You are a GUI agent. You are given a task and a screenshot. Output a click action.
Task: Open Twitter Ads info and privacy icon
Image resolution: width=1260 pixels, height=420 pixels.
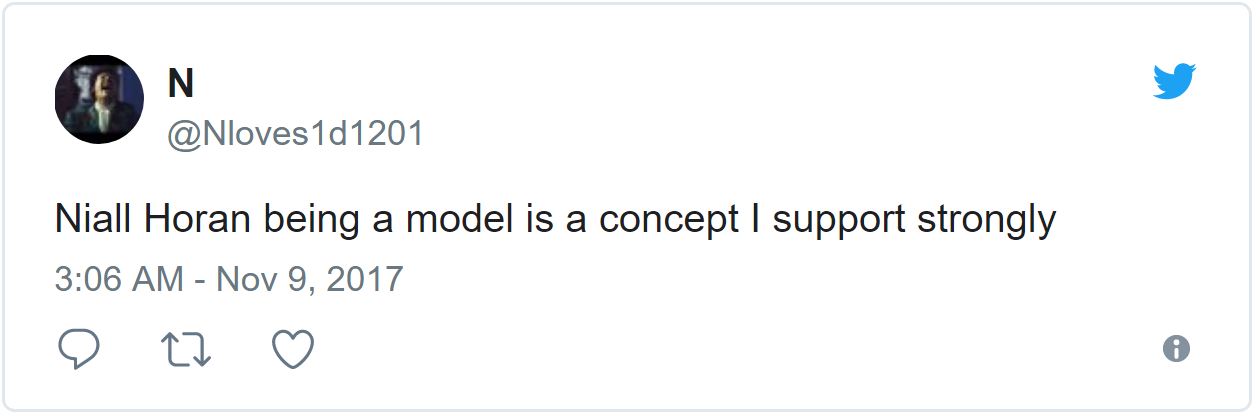coord(1177,349)
